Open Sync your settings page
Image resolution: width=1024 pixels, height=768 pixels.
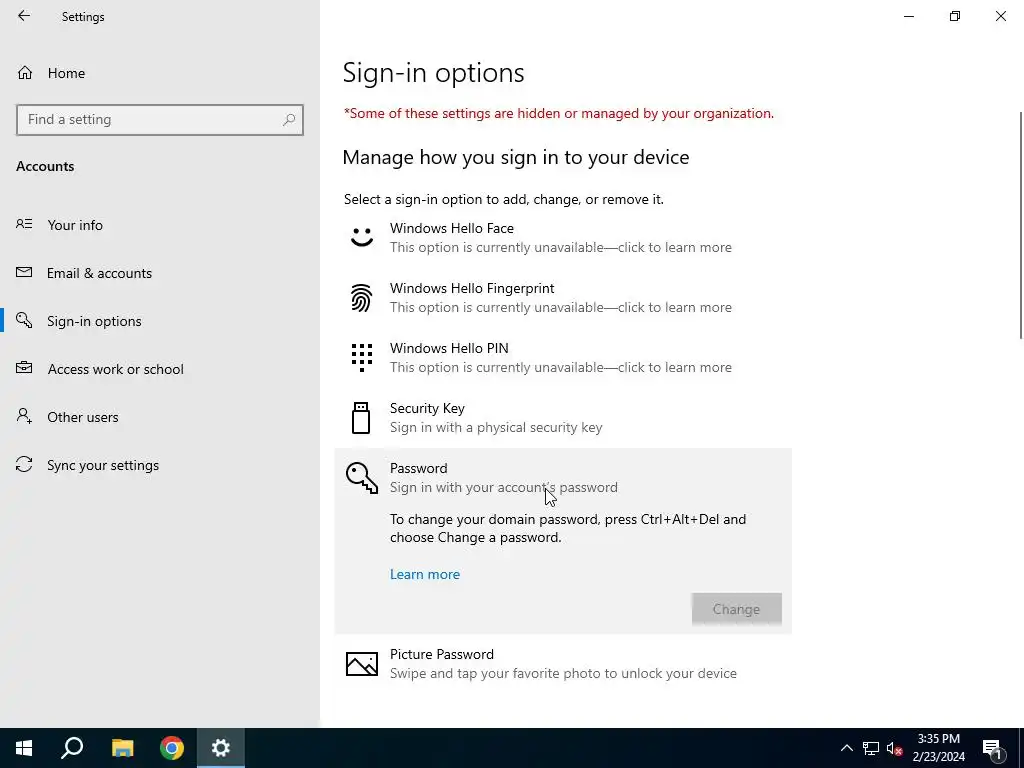pyautogui.click(x=159, y=465)
